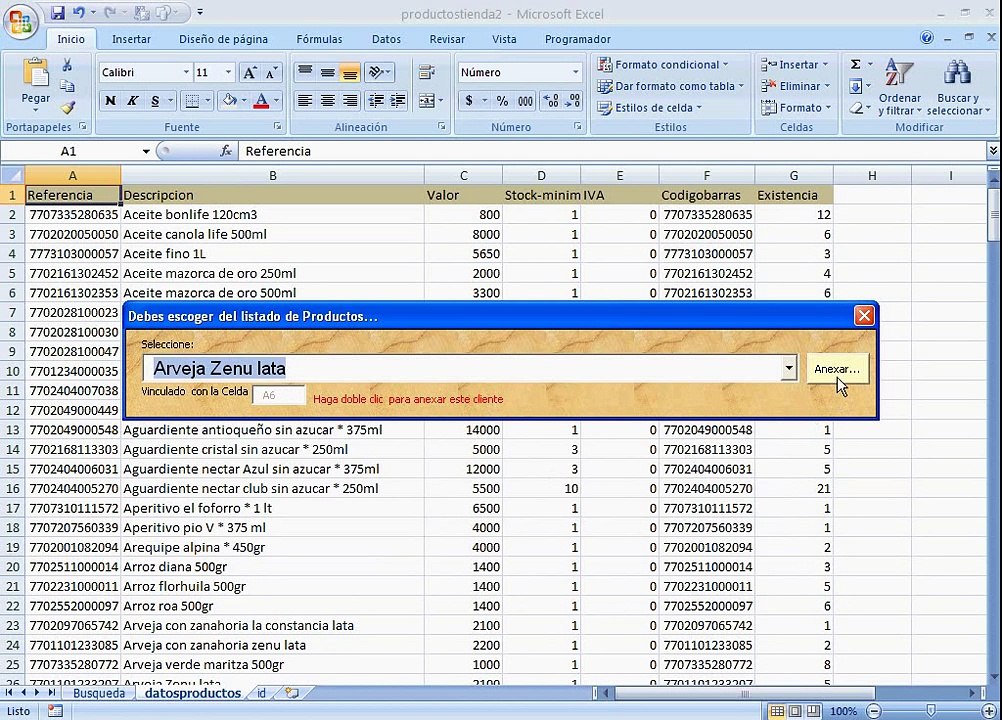Click the Office button logo
Screen dimensions: 1002x720
[x=20, y=22]
